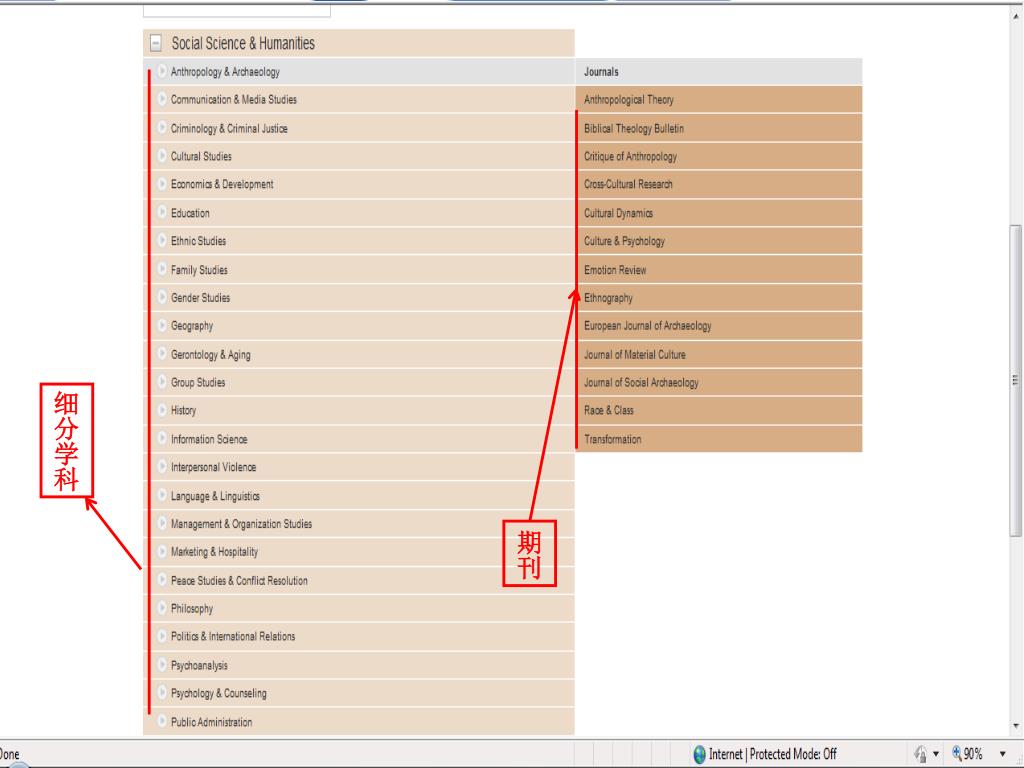Expand arrow beside Economics & Development
Image resolution: width=1024 pixels, height=768 pixels.
pyautogui.click(x=162, y=184)
